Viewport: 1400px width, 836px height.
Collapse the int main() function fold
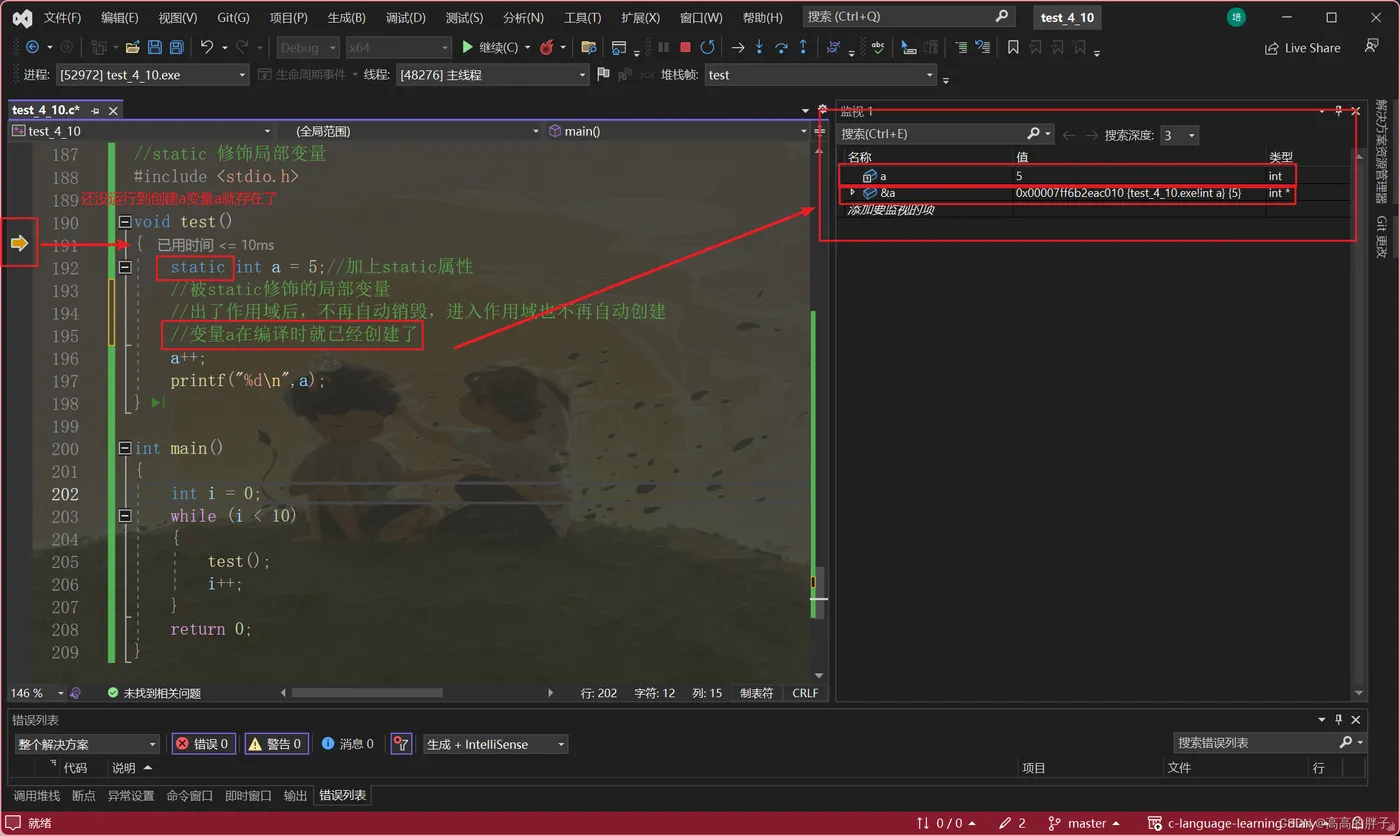coord(124,448)
